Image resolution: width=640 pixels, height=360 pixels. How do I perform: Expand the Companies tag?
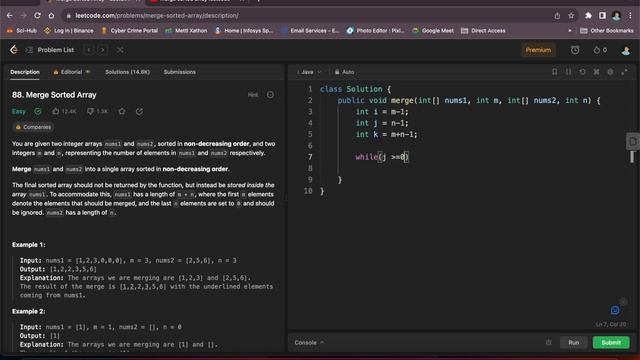[33, 127]
